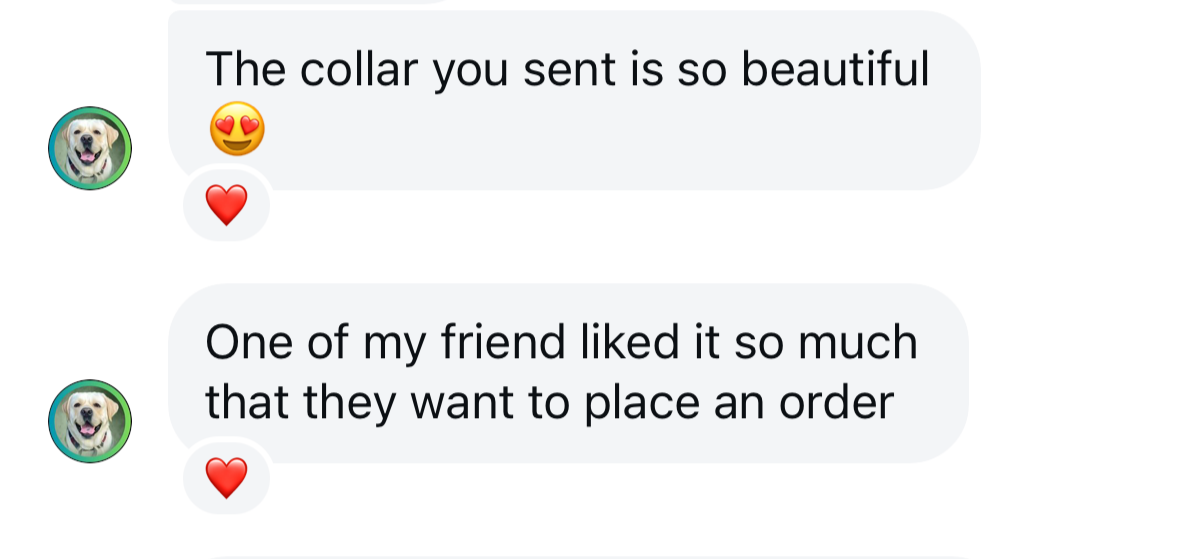Open the heart reaction under the order message
This screenshot has height=559, width=1179.
coord(226,478)
